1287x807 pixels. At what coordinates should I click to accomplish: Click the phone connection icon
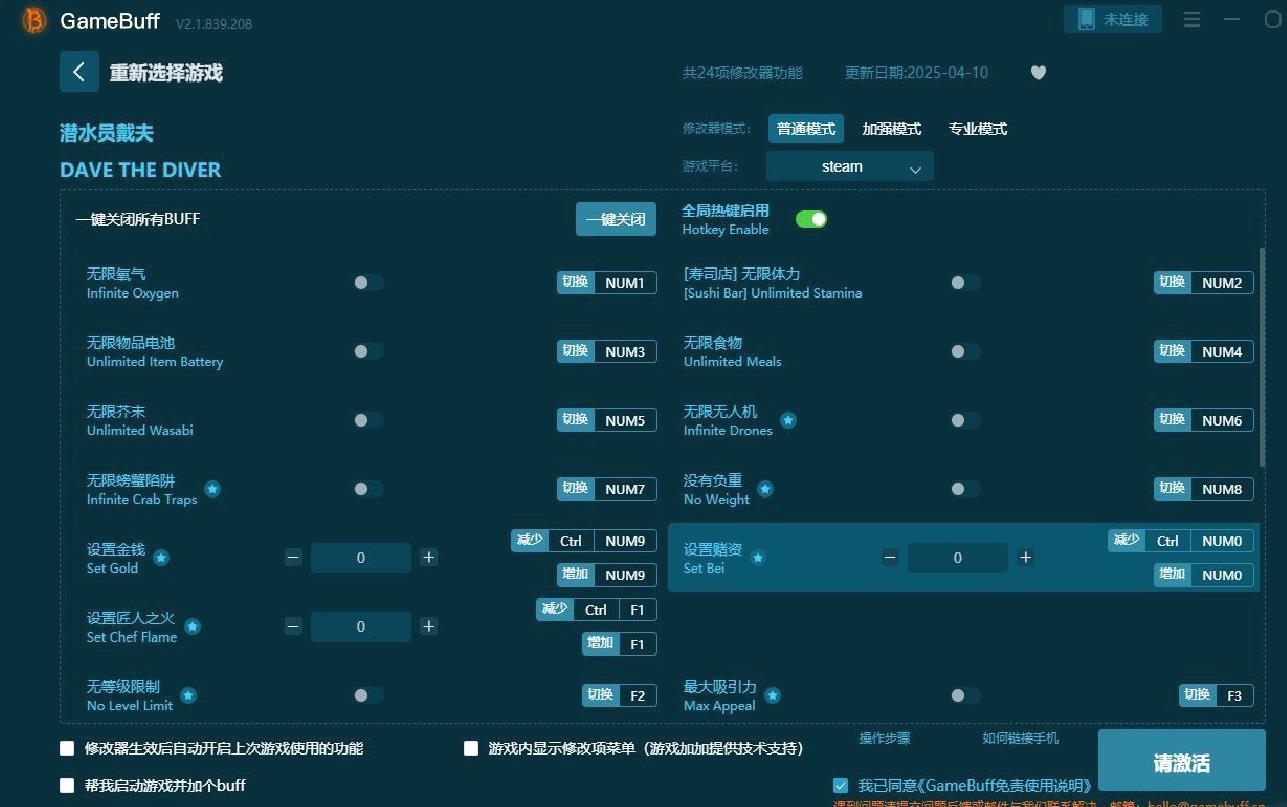click(1086, 19)
